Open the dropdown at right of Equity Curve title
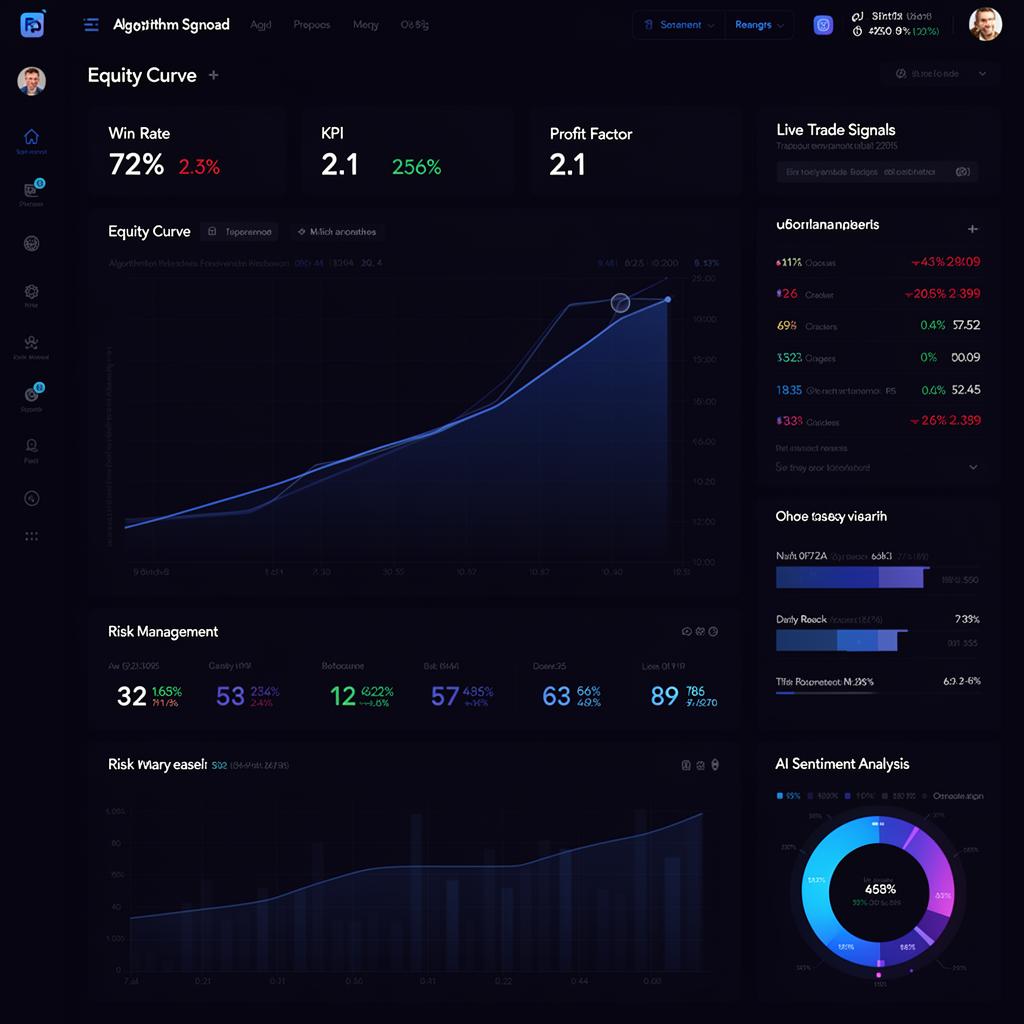This screenshot has width=1024, height=1024. pyautogui.click(x=939, y=74)
